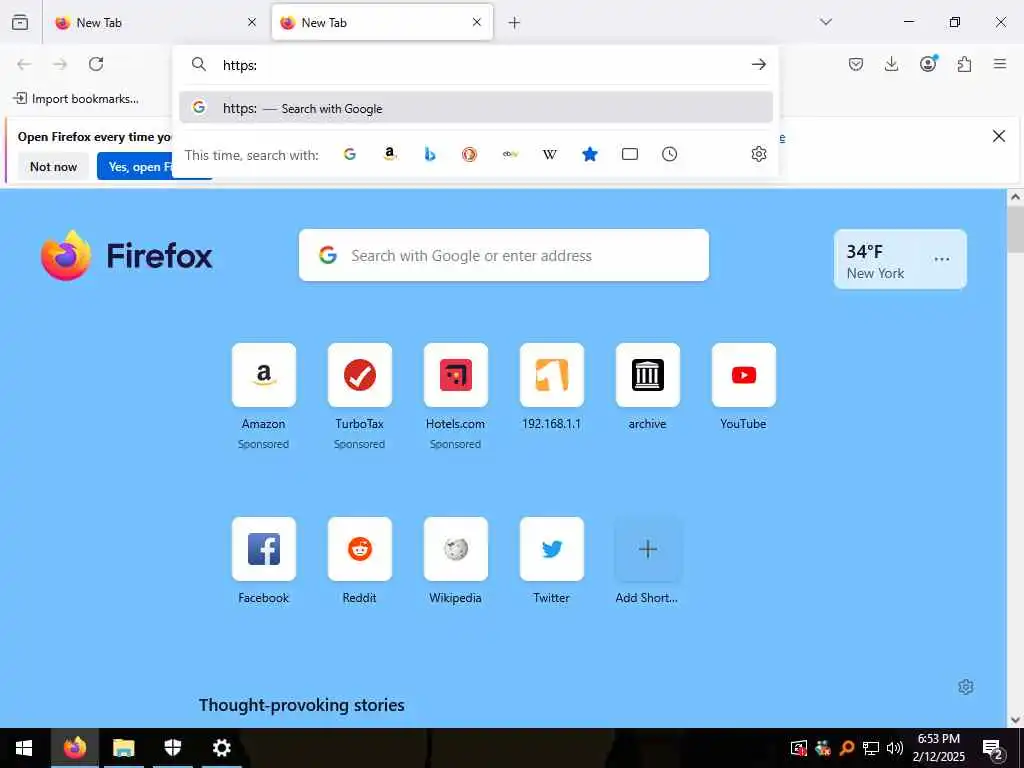
Task: Open a new tab with plus button
Action: pos(514,23)
